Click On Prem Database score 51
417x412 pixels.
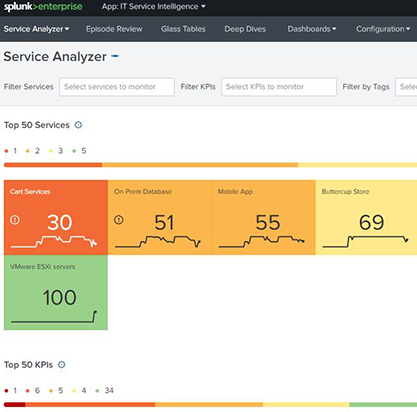(164, 222)
